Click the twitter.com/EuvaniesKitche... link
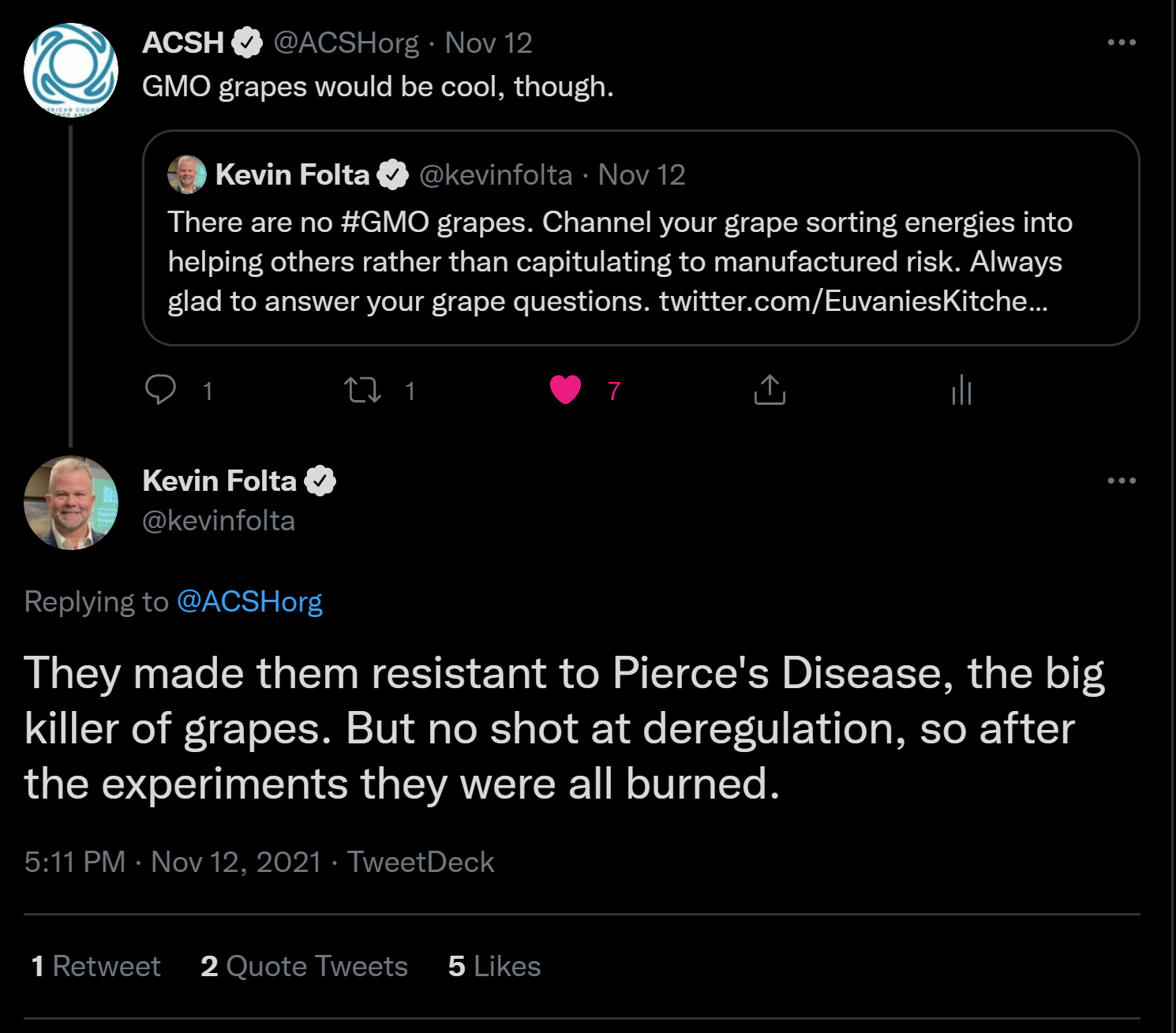 [853, 301]
